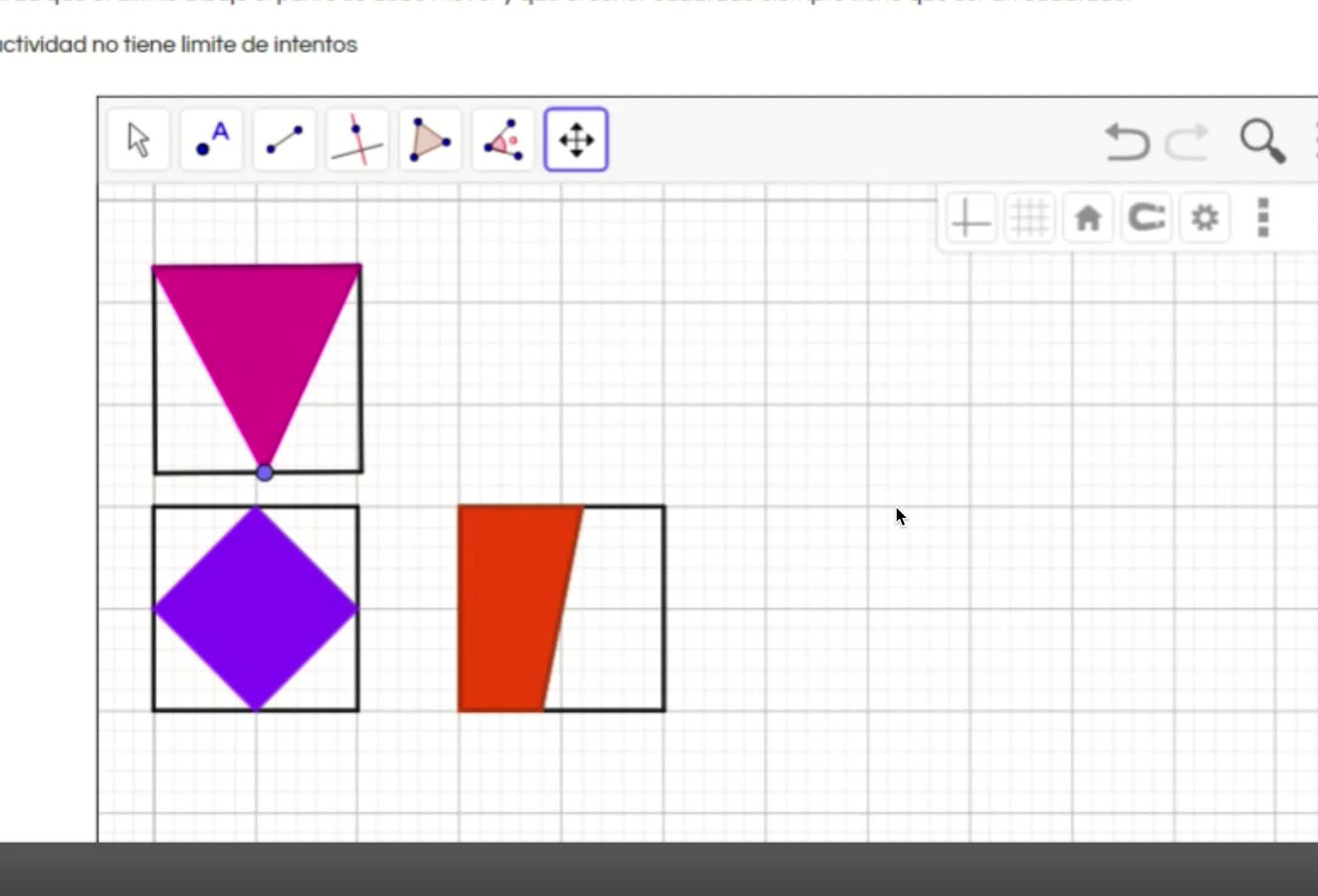This screenshot has height=896, width=1318.
Task: Open graphics settings gear
Action: tap(1204, 218)
